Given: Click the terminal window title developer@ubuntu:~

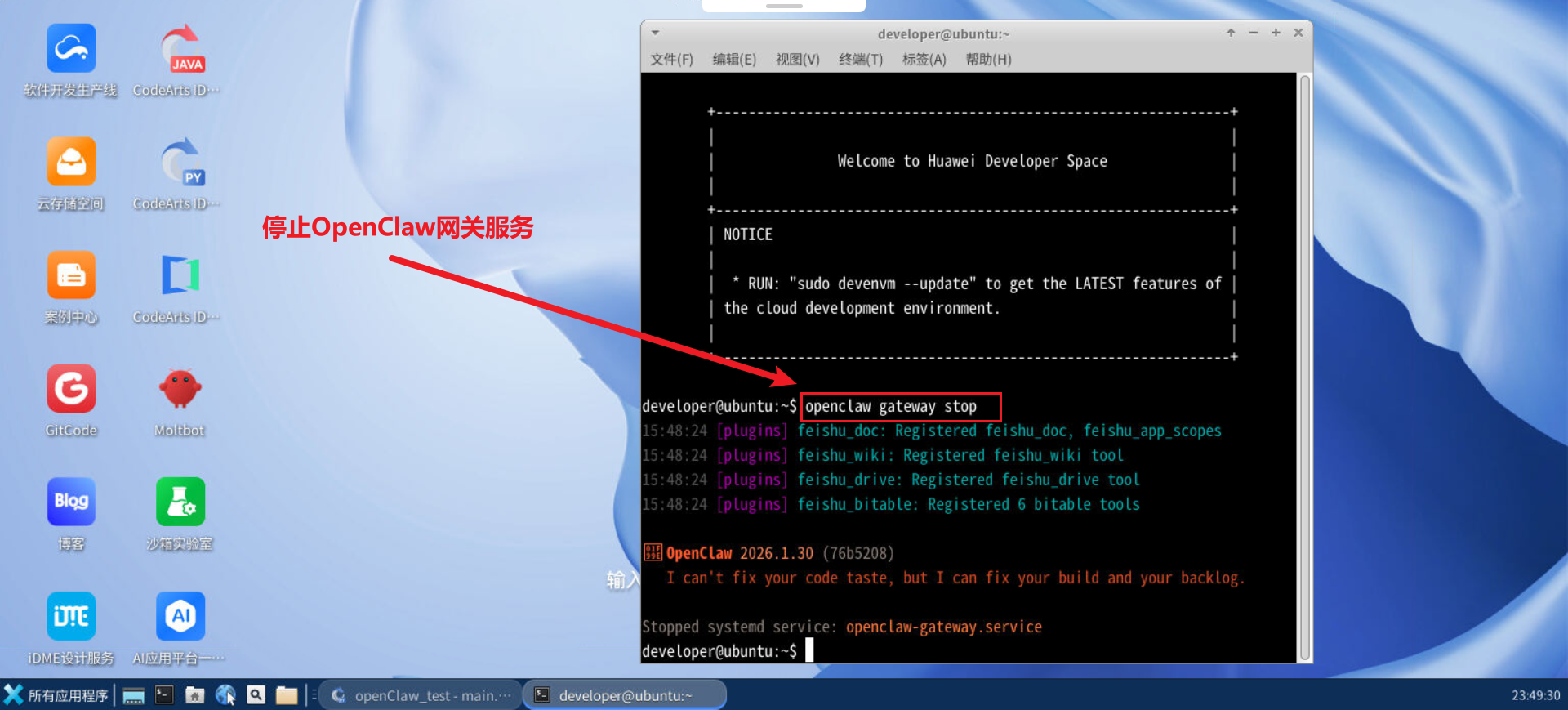Looking at the screenshot, I should point(943,34).
